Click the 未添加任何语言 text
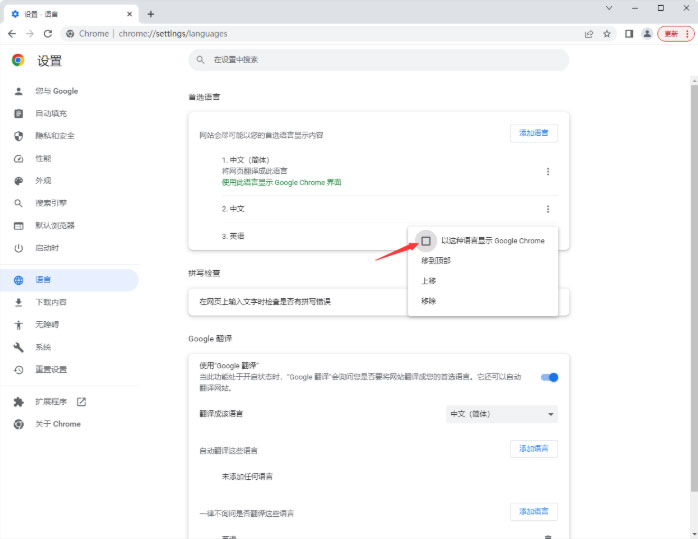 247,477
